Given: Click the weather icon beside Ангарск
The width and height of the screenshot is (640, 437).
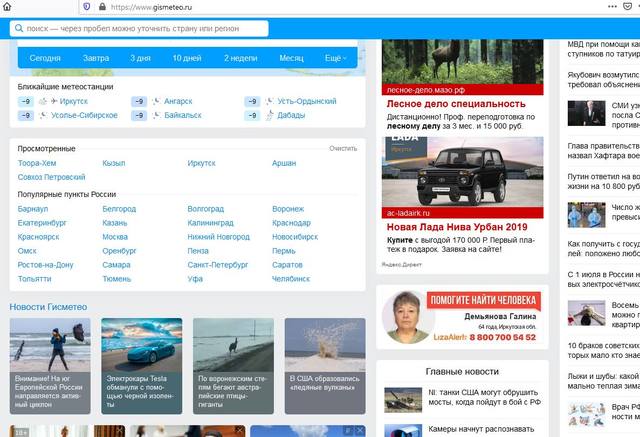Looking at the screenshot, I should (156, 101).
